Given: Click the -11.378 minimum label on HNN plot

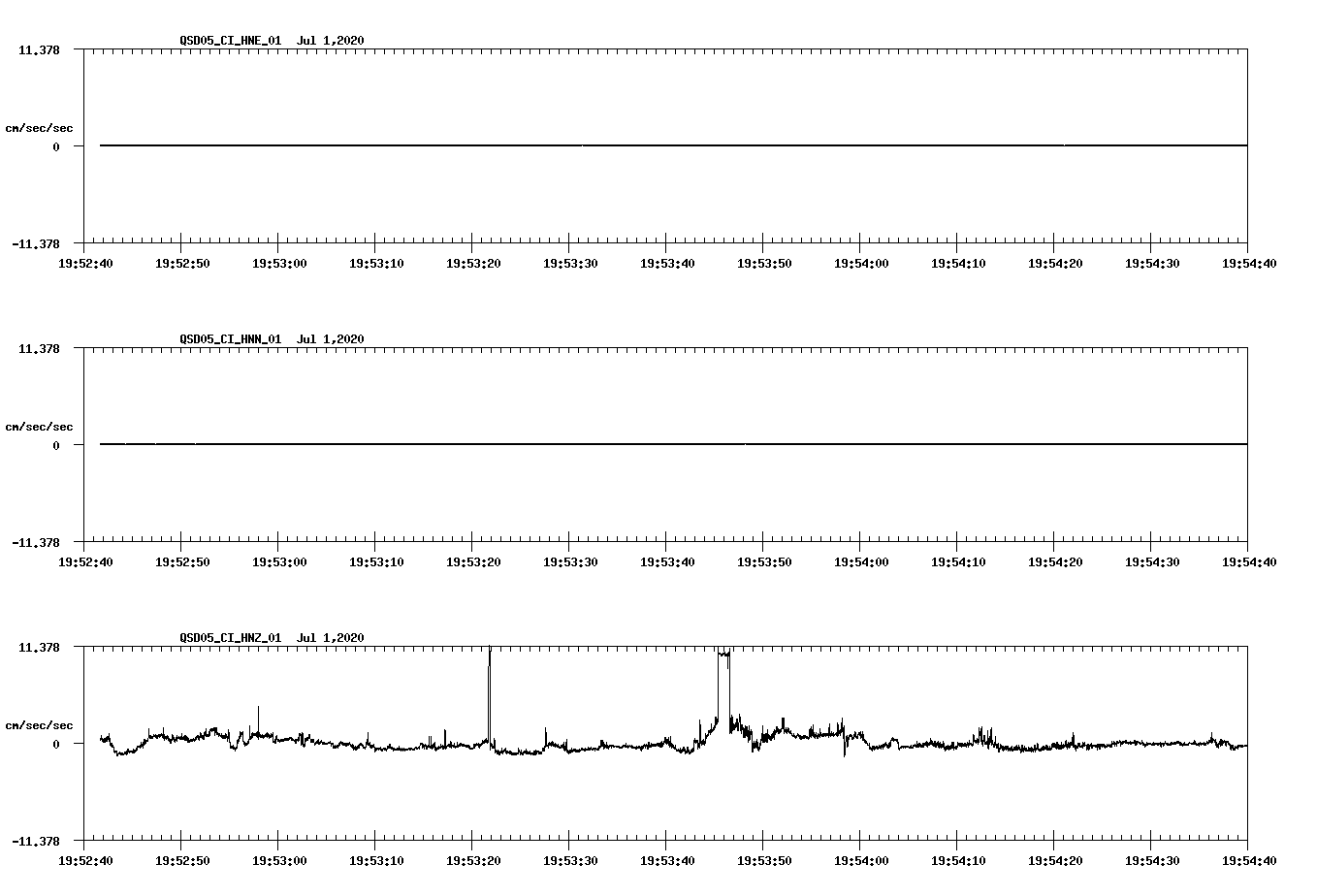Looking at the screenshot, I should (x=36, y=542).
